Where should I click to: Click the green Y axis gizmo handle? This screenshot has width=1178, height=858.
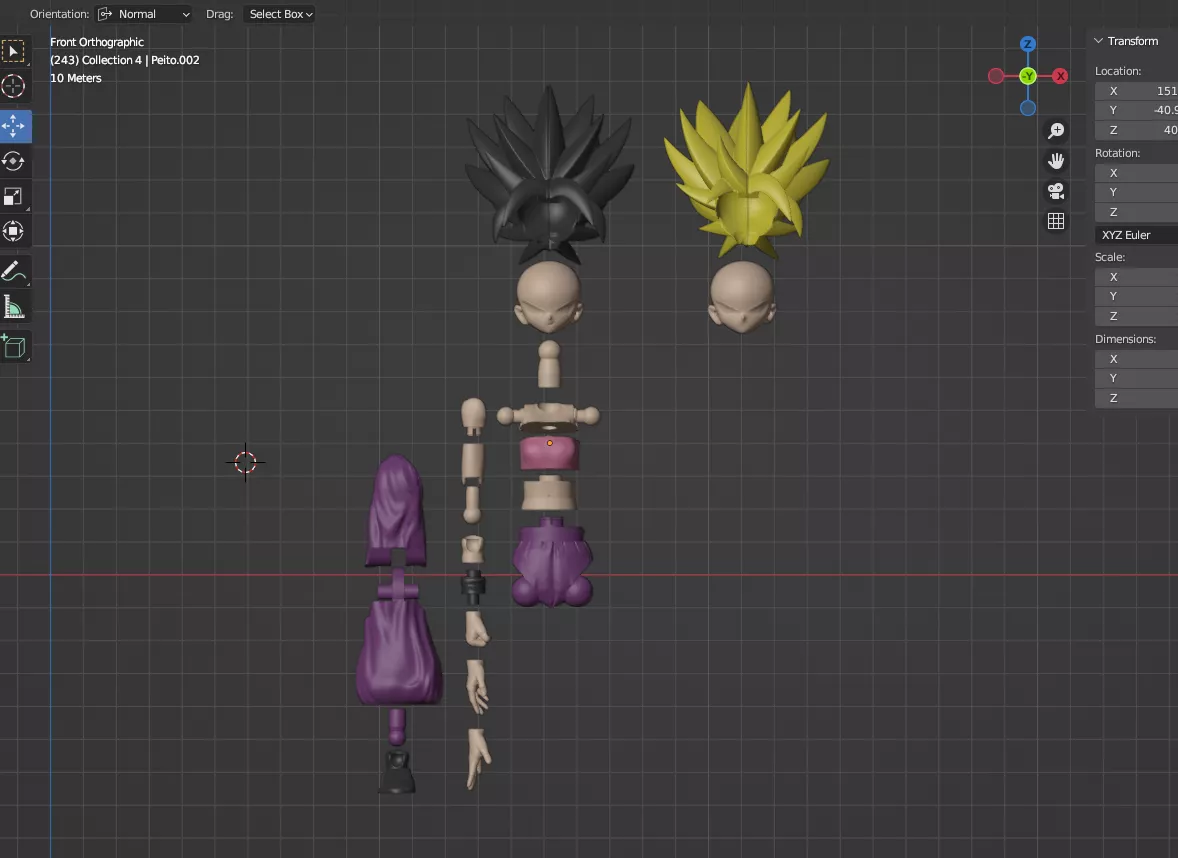point(1028,76)
